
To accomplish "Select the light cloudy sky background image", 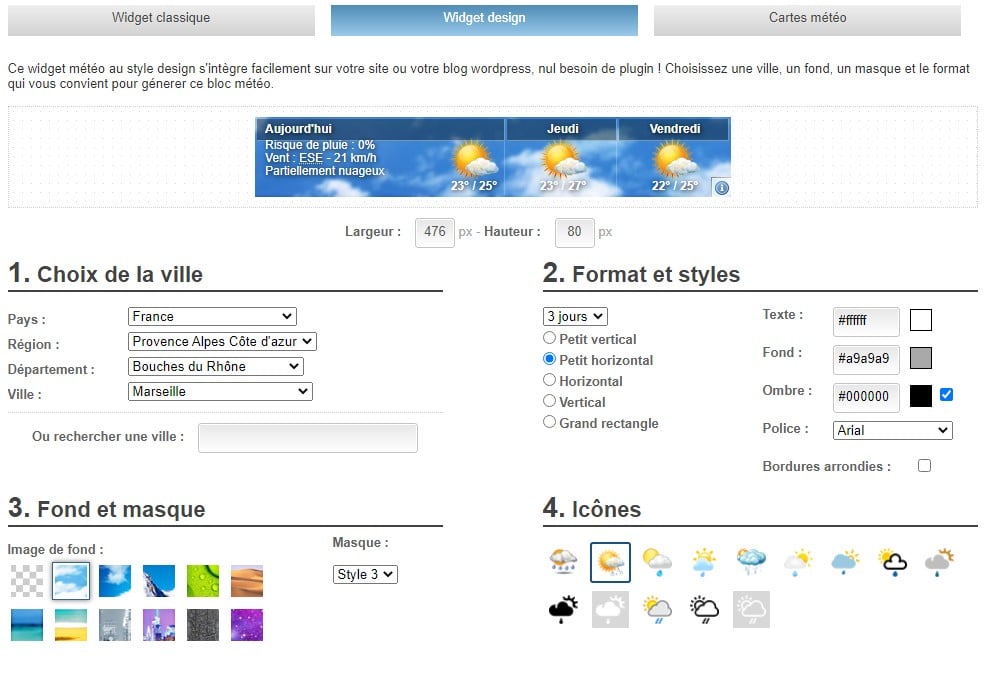I will [x=71, y=581].
